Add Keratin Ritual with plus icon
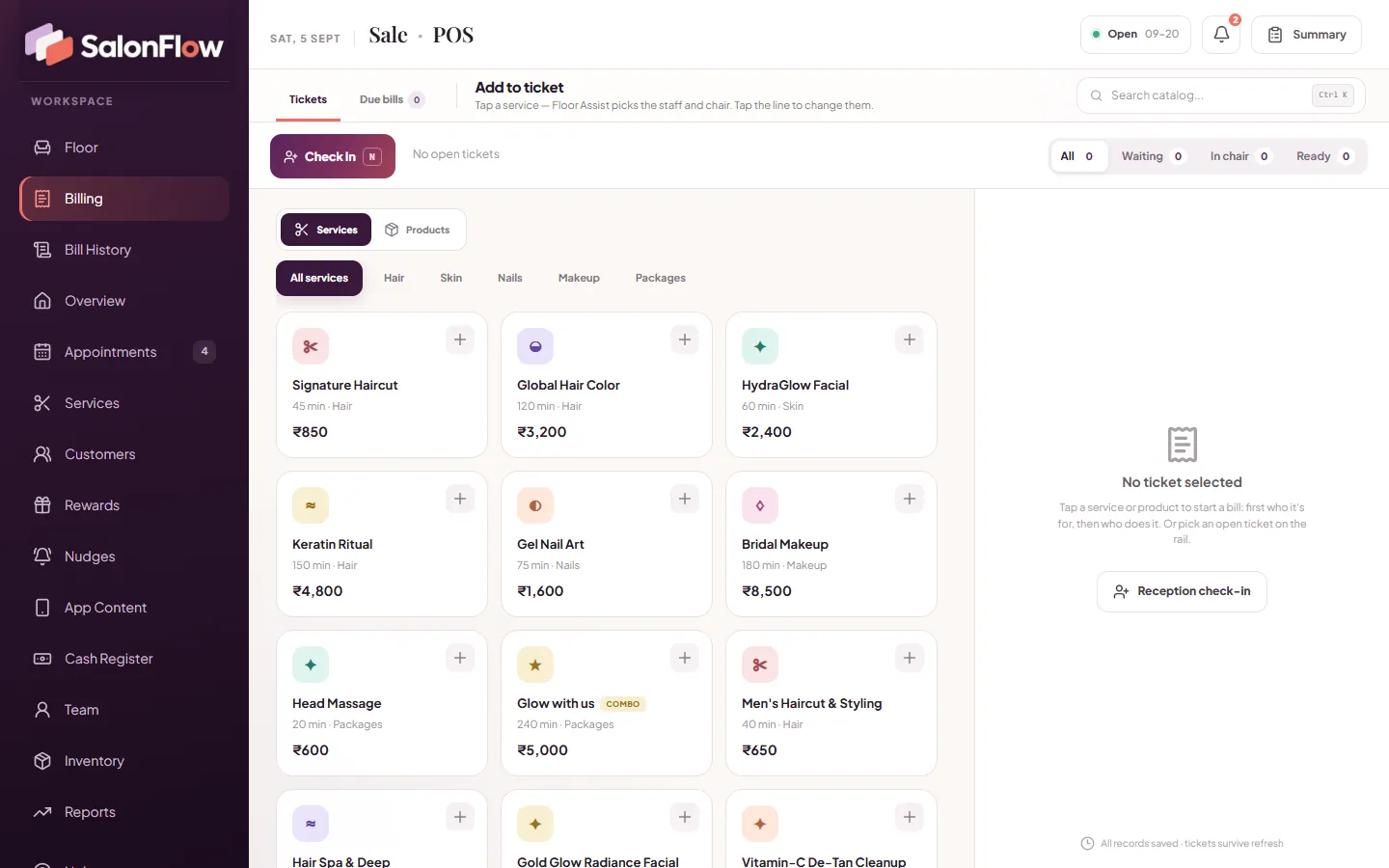Viewport: 1389px width, 868px height. (x=460, y=499)
